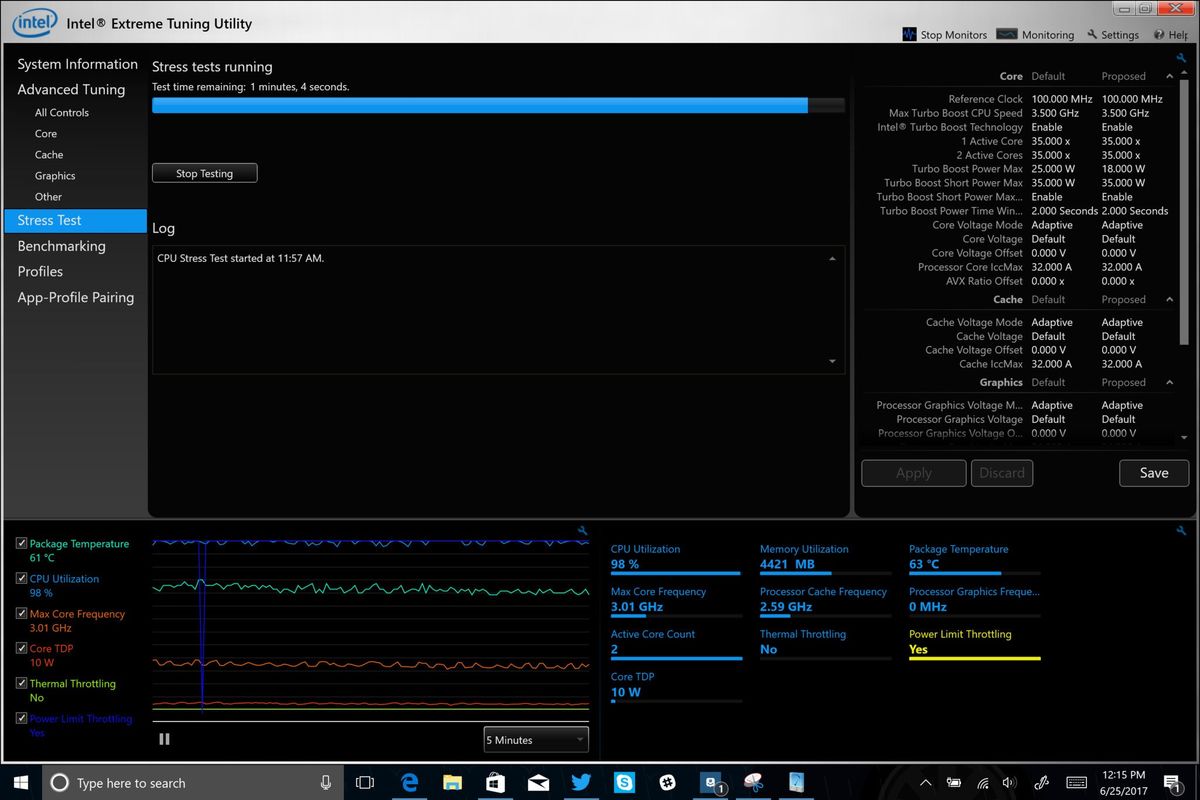Click the blue wrench icon above the tuning panel
1200x800 pixels.
click(x=1181, y=58)
